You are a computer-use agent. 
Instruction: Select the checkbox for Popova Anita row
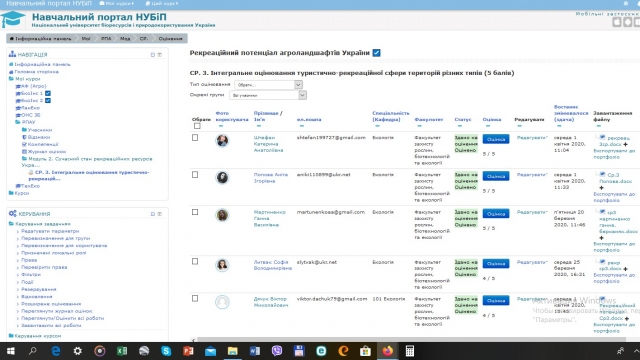[195, 174]
